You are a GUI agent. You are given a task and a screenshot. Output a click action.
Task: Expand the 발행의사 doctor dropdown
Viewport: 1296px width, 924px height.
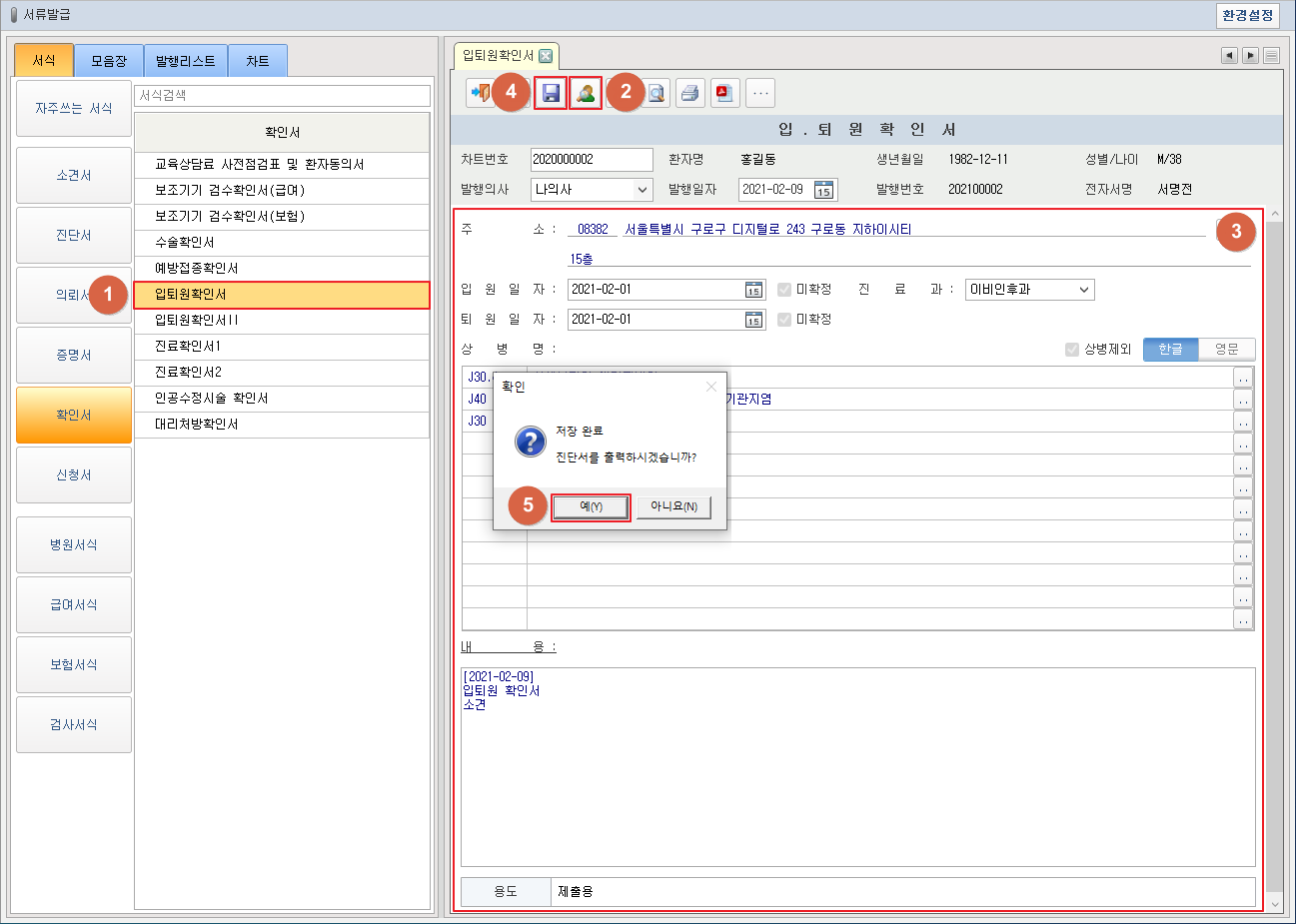[642, 190]
